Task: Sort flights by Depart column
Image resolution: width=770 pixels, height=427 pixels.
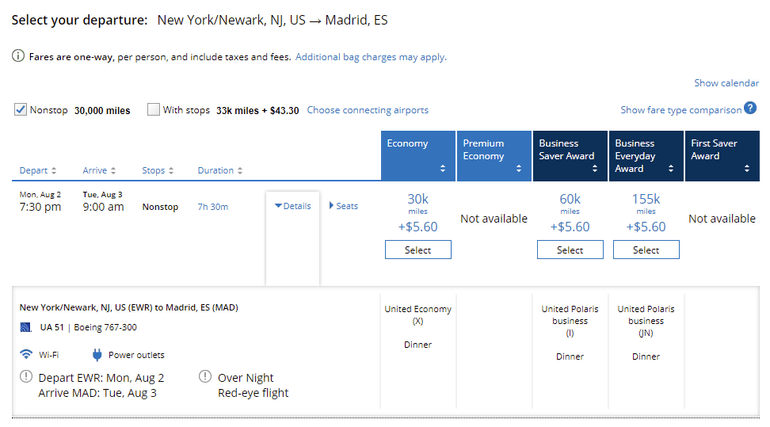Action: click(x=39, y=170)
